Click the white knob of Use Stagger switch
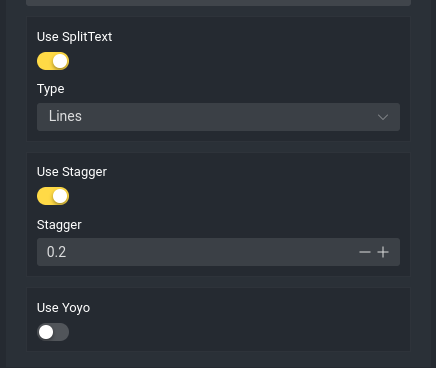436x368 pixels. point(60,196)
